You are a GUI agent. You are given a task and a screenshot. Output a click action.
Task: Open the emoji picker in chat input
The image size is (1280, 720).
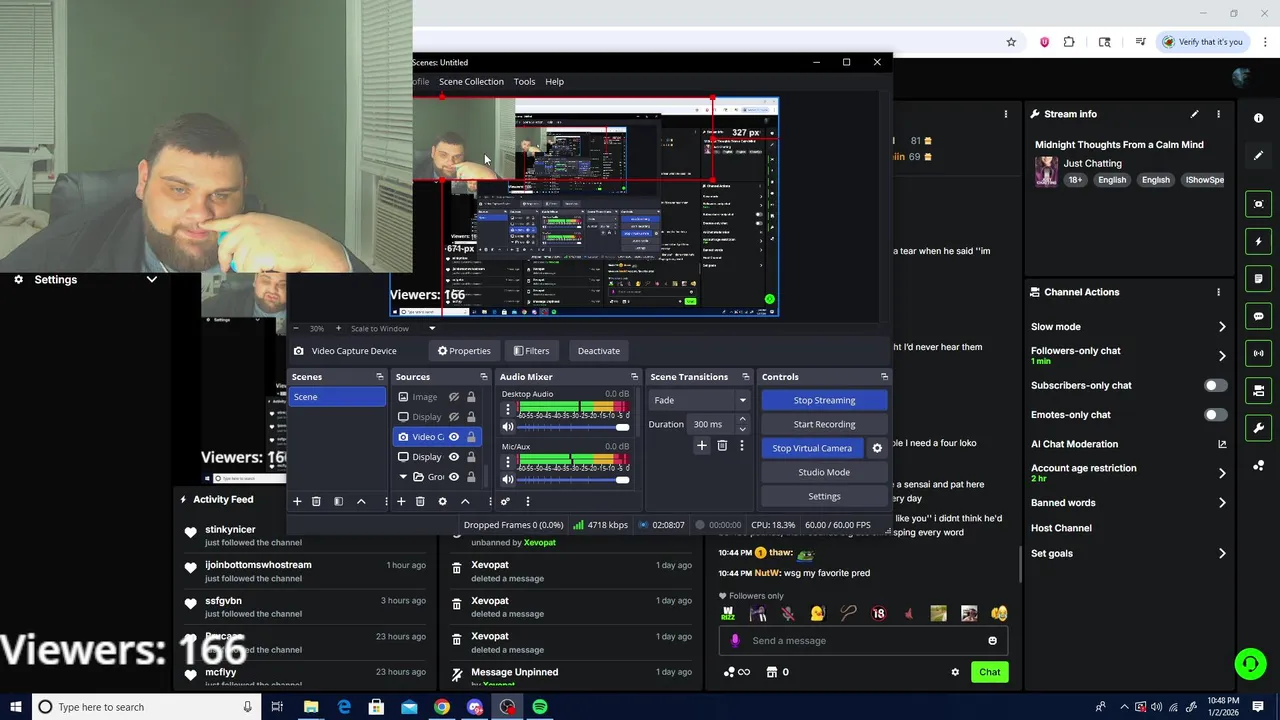tap(992, 641)
